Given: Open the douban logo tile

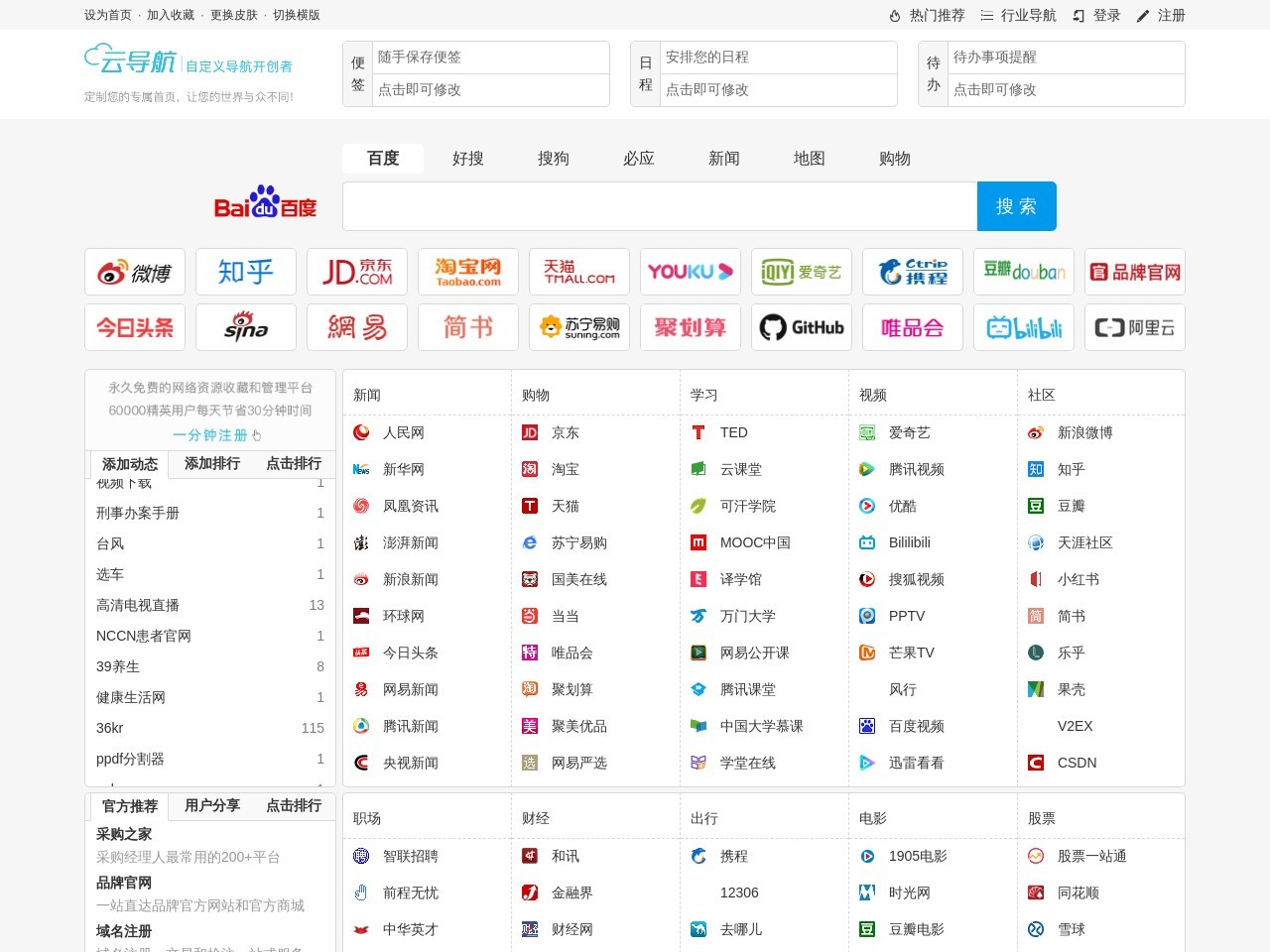Looking at the screenshot, I should coord(1024,272).
